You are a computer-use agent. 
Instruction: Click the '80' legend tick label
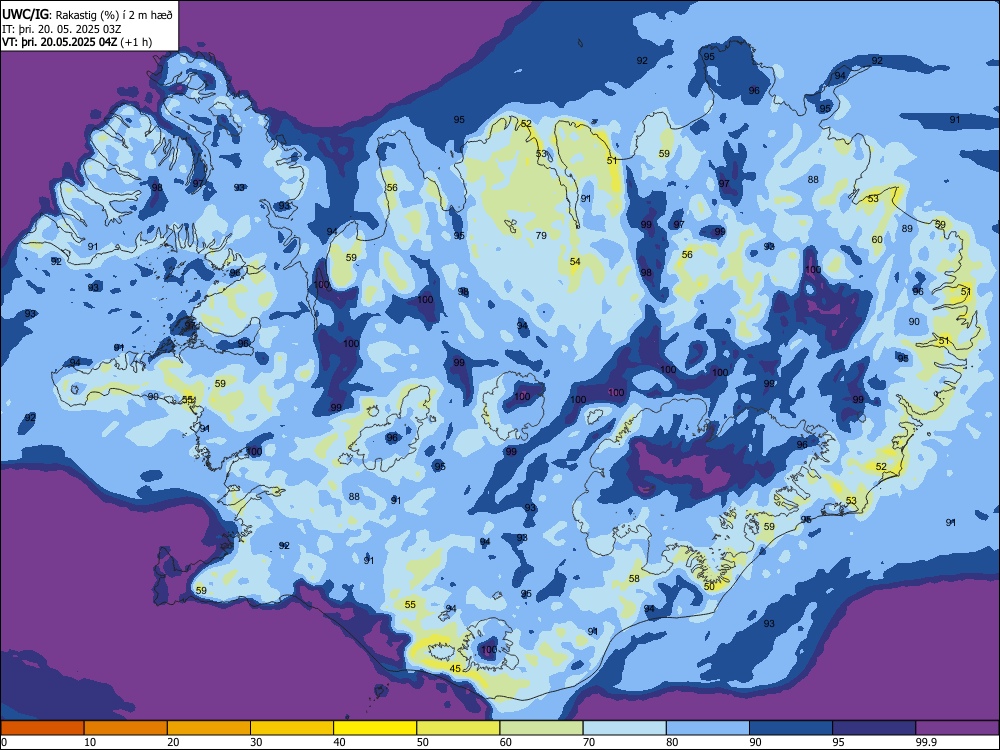click(x=672, y=742)
